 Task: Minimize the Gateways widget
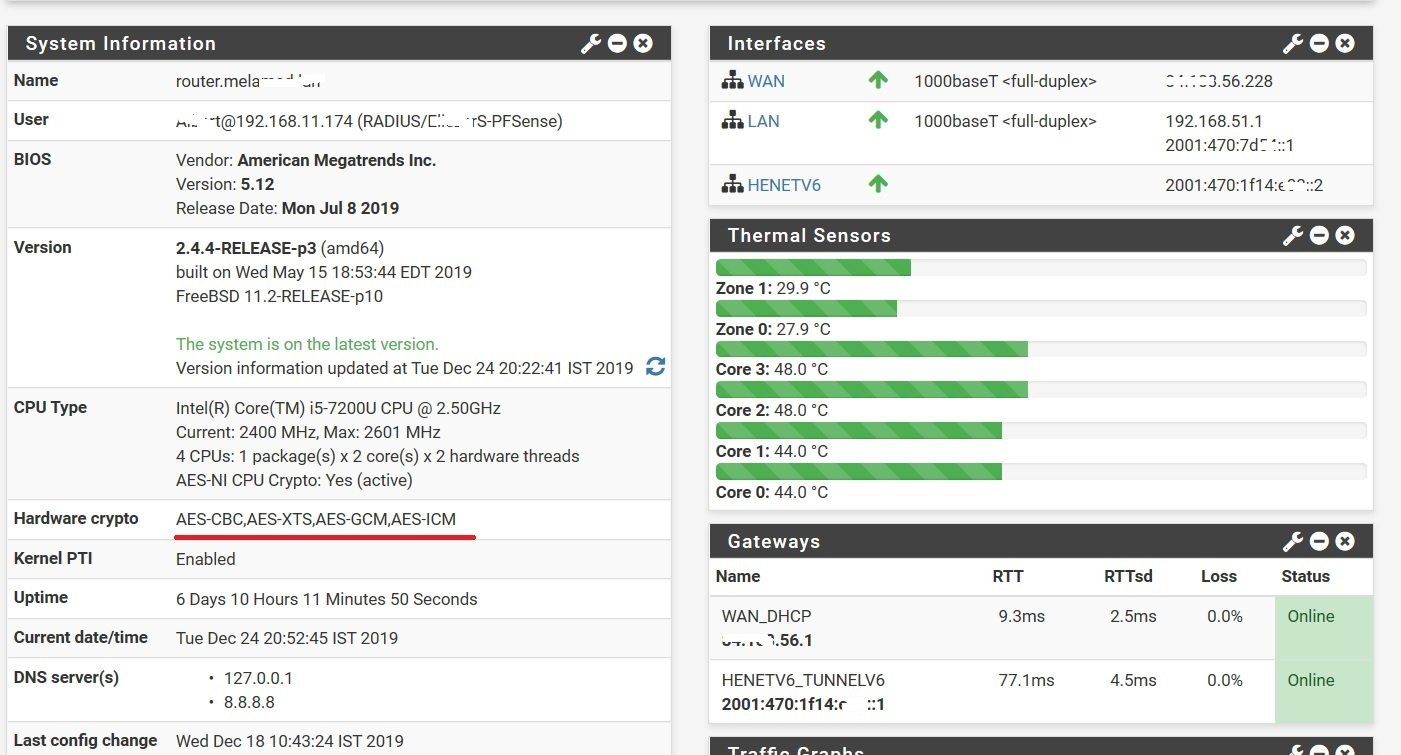point(1320,541)
